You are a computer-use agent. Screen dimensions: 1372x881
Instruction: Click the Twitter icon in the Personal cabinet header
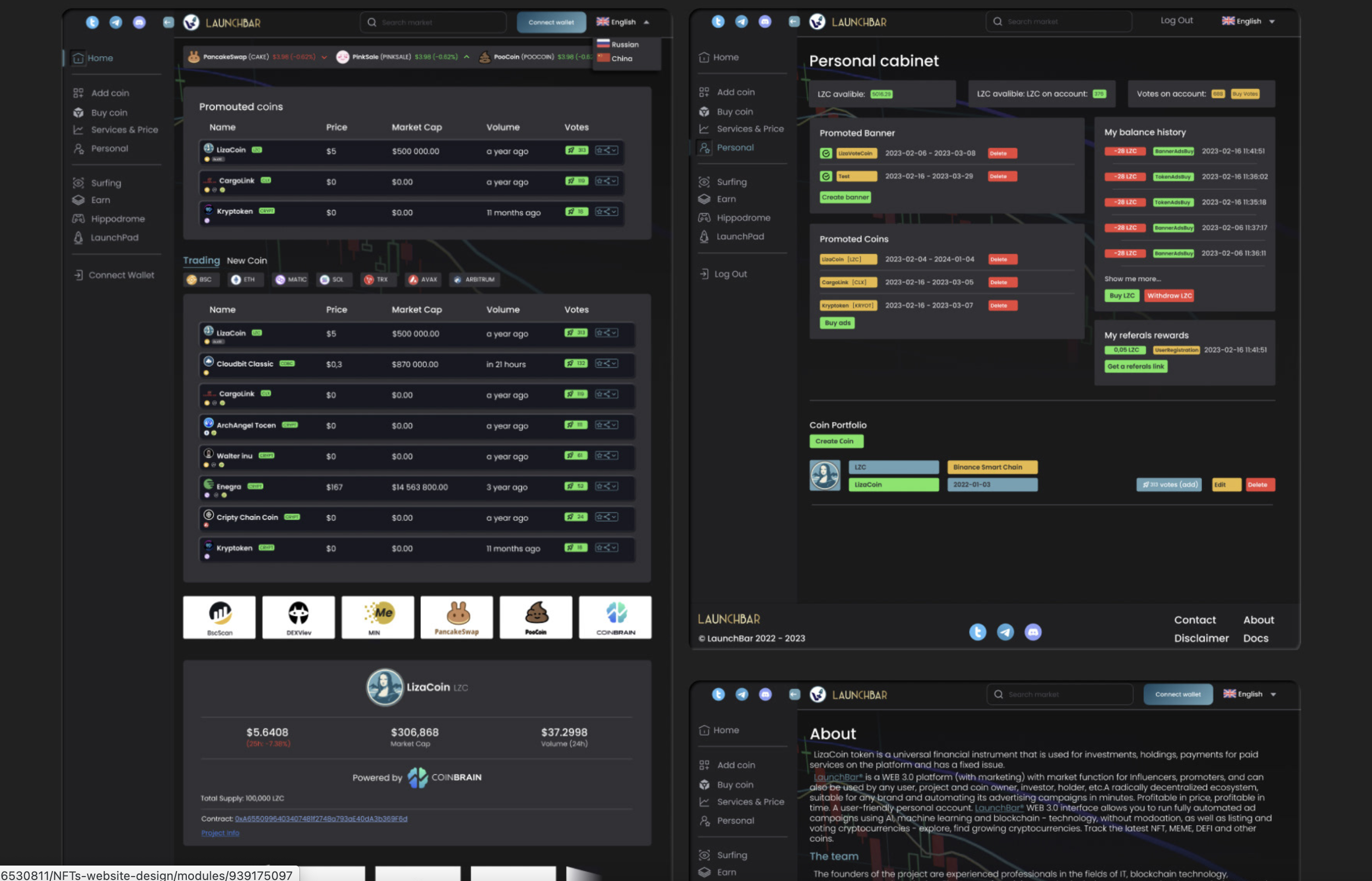(x=718, y=21)
